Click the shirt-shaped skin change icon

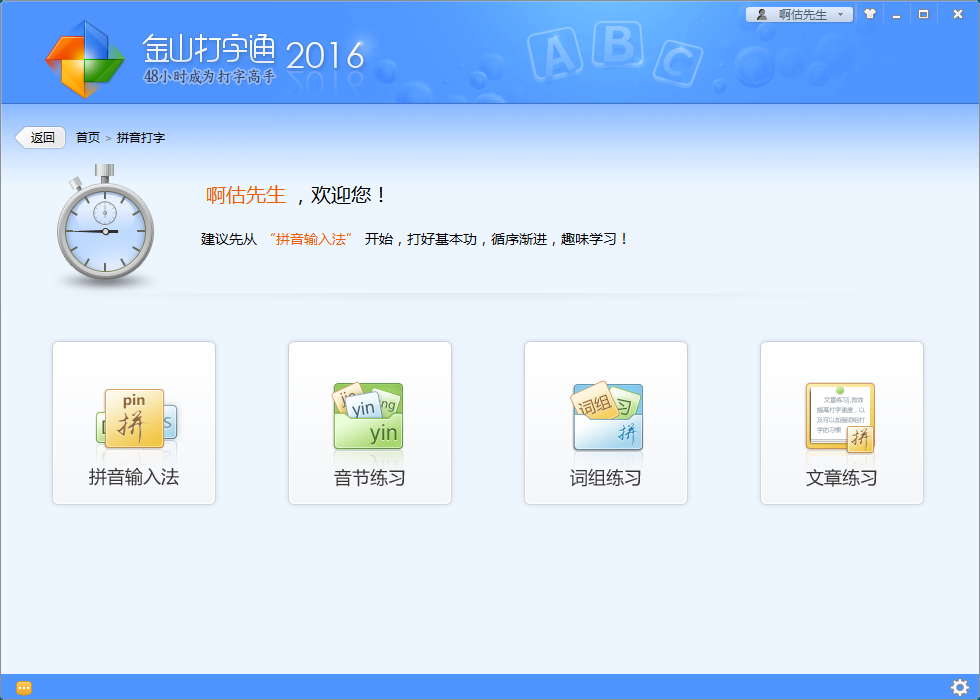pyautogui.click(x=870, y=14)
